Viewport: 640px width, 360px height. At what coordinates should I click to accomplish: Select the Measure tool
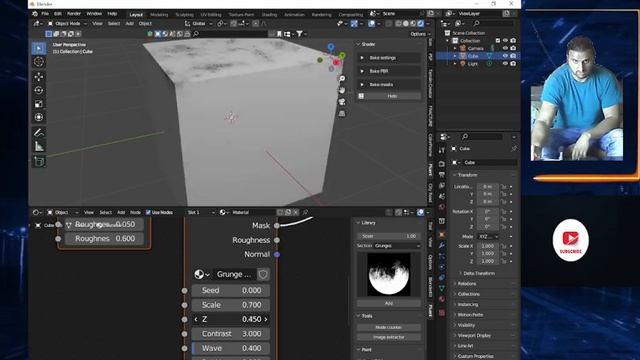coord(39,146)
